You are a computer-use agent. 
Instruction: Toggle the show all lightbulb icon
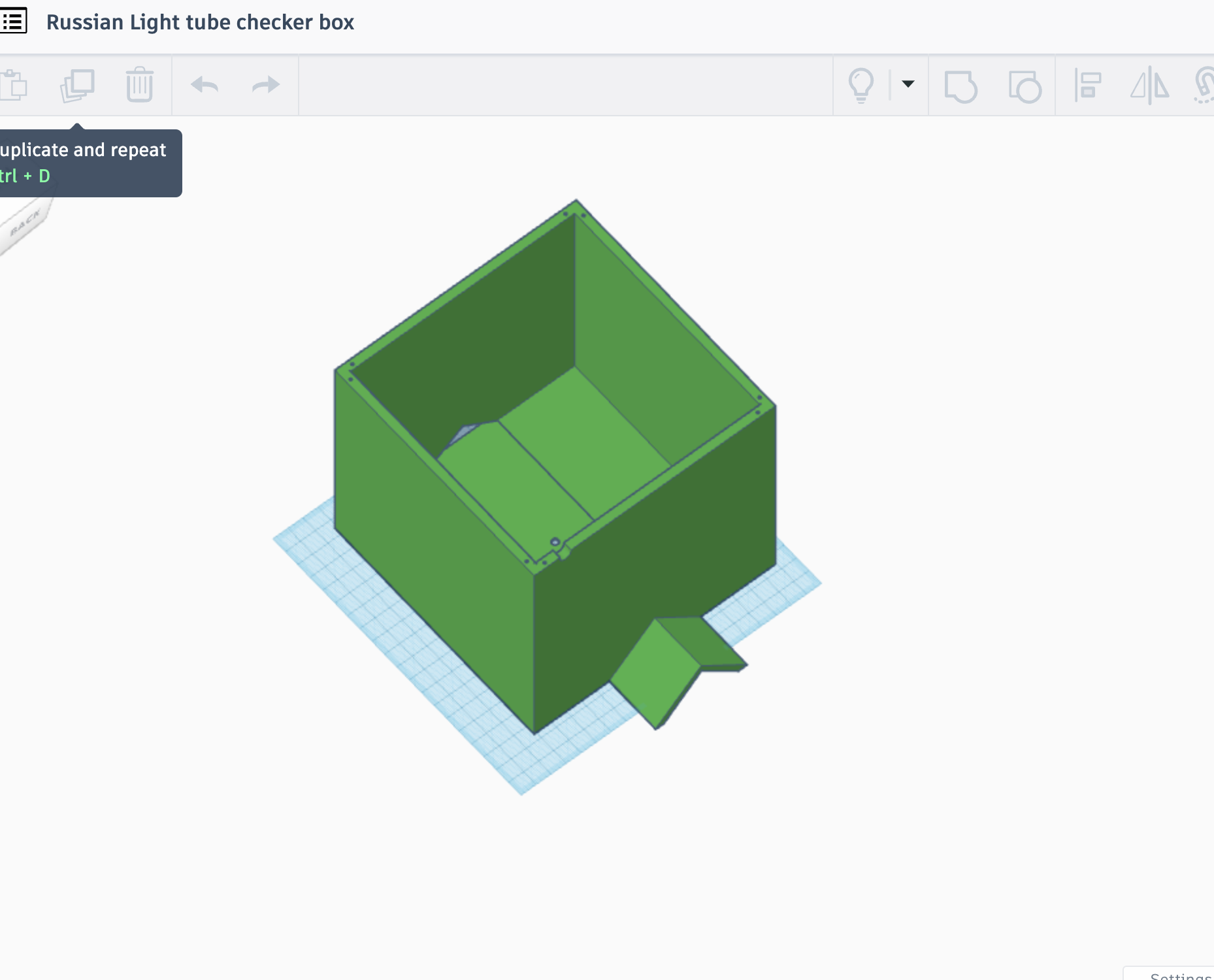click(x=861, y=86)
